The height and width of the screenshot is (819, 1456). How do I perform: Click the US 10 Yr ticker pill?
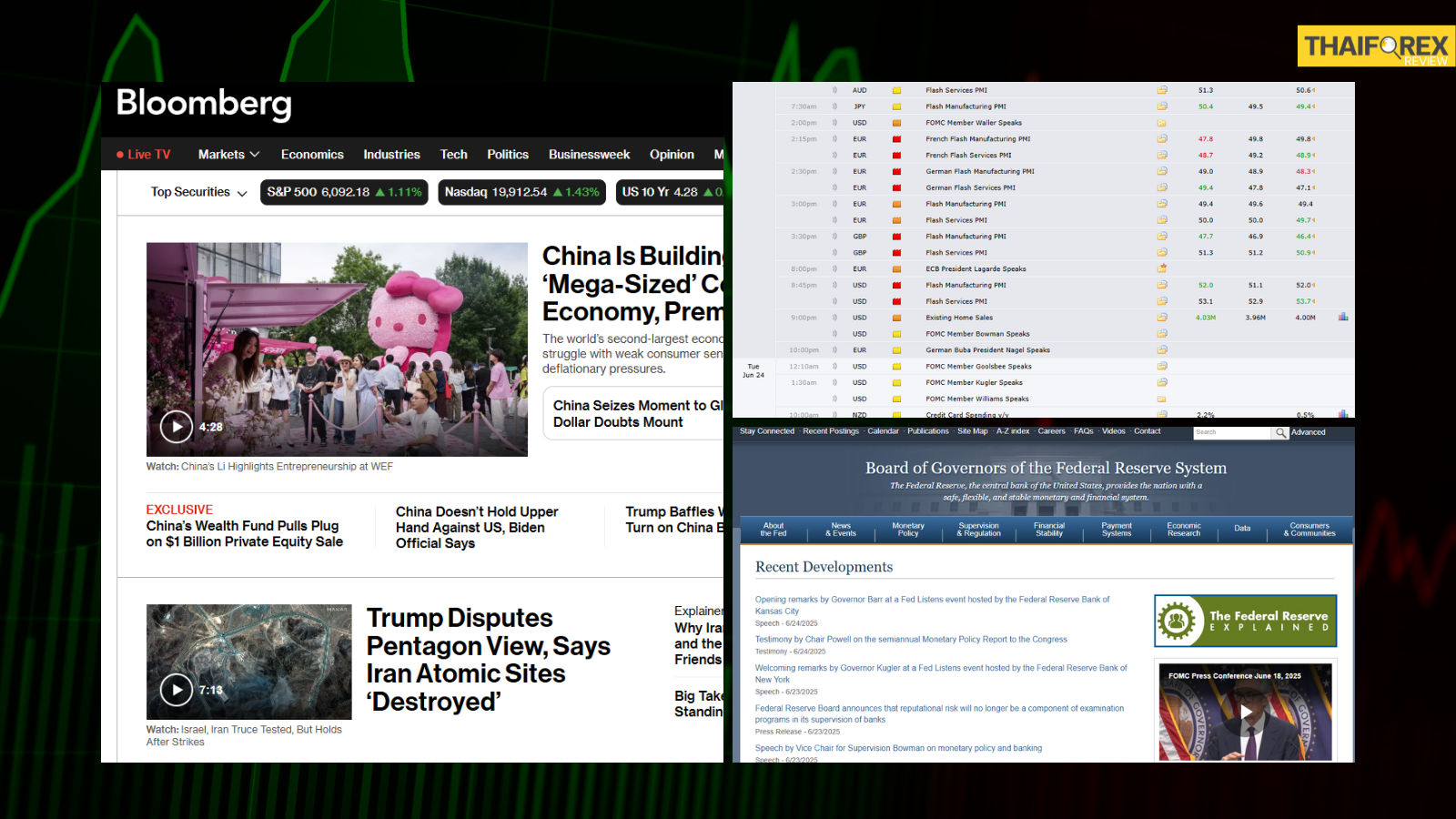click(x=670, y=192)
